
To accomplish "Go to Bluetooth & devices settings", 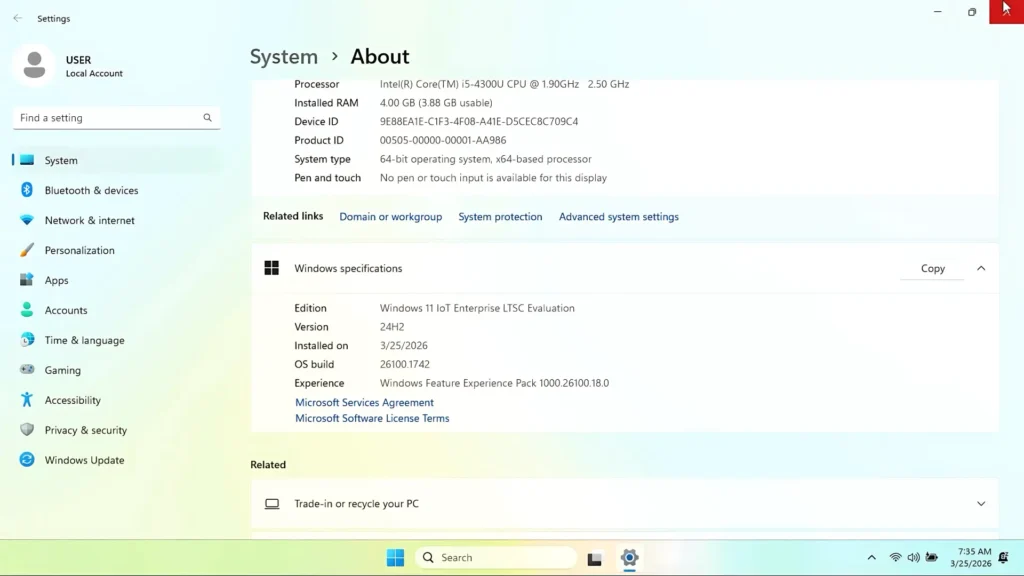I will pos(116,190).
